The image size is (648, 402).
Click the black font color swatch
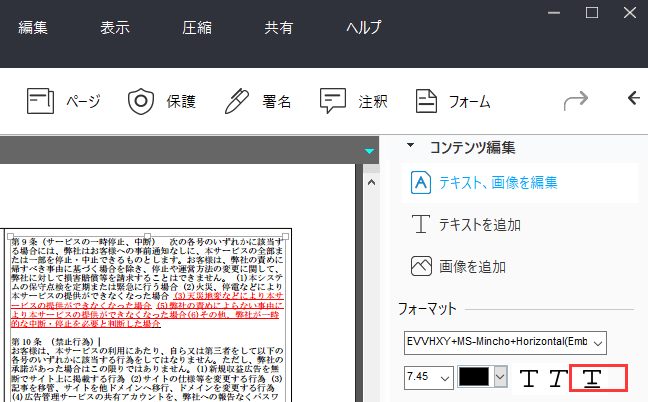474,376
